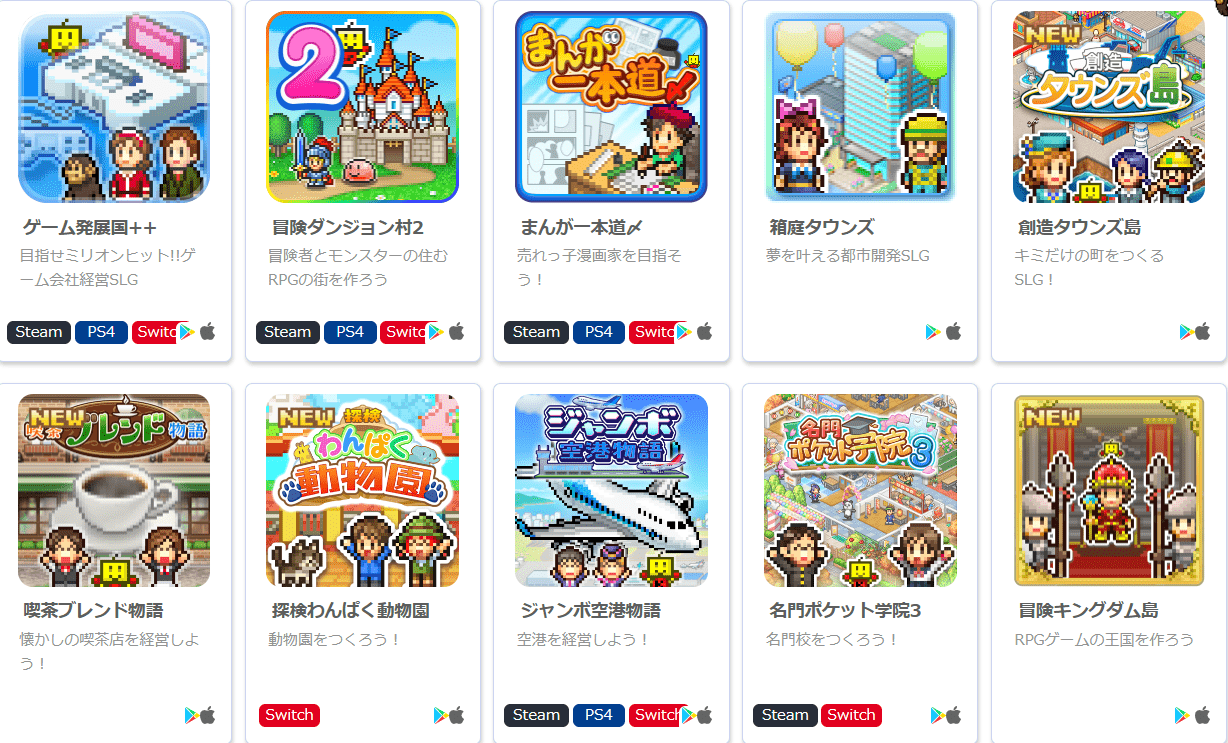1228x743 pixels.
Task: Click the Apple icon under 箱庭タウンズ
Action: 953,332
